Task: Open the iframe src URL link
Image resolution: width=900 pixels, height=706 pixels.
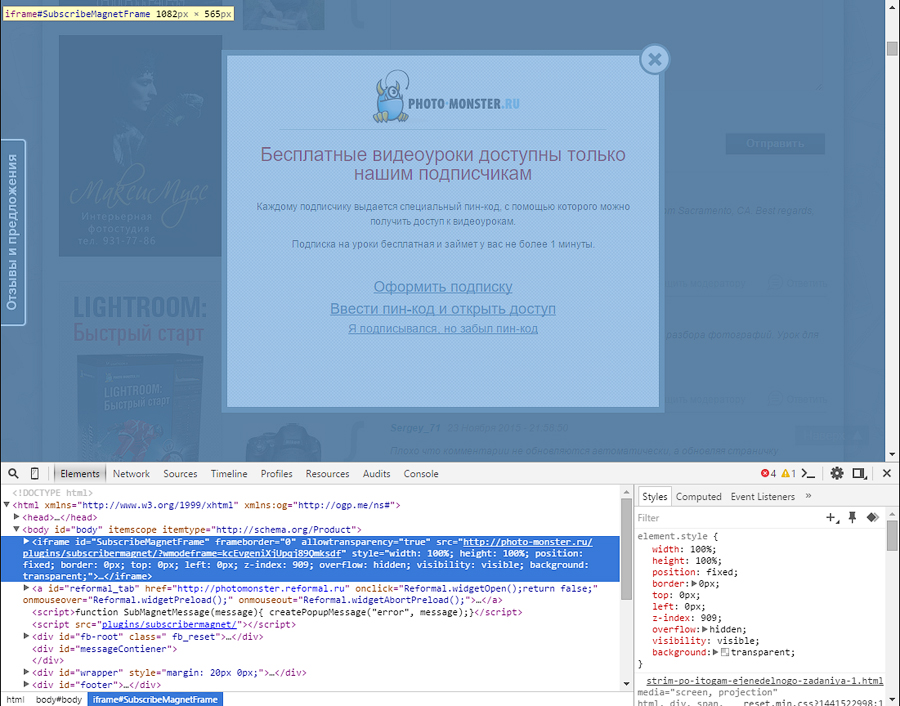Action: pos(308,548)
